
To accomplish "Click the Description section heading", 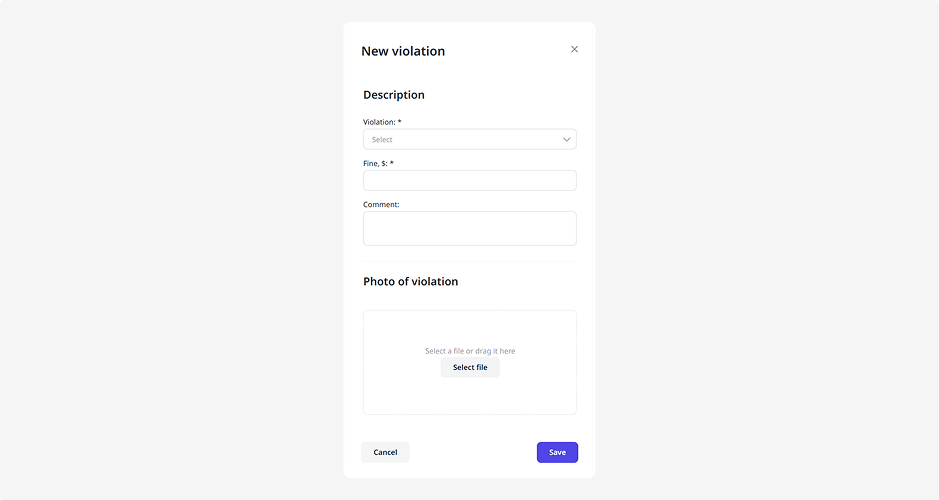I will pyautogui.click(x=394, y=95).
